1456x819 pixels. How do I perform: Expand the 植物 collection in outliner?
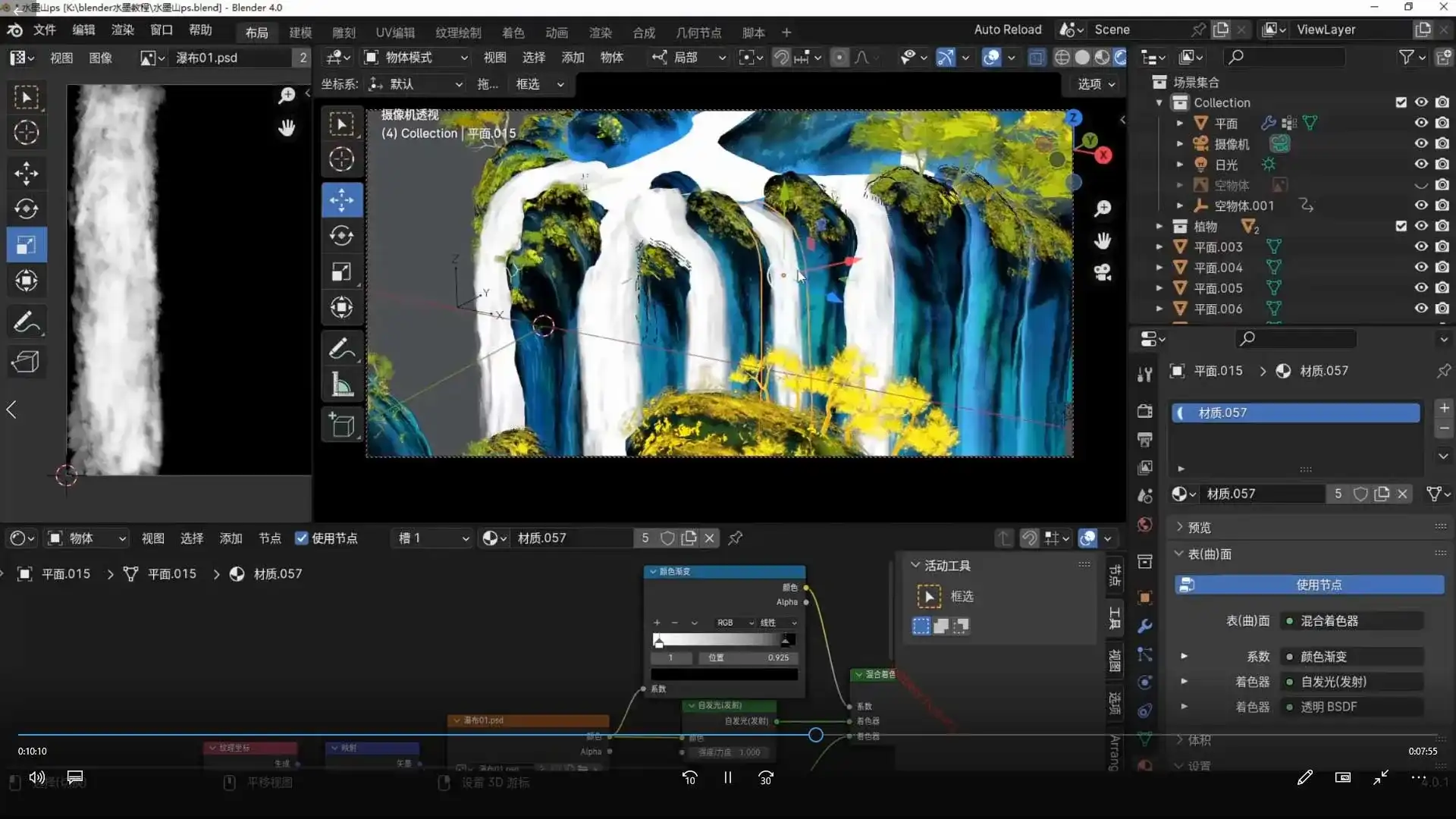point(1159,226)
